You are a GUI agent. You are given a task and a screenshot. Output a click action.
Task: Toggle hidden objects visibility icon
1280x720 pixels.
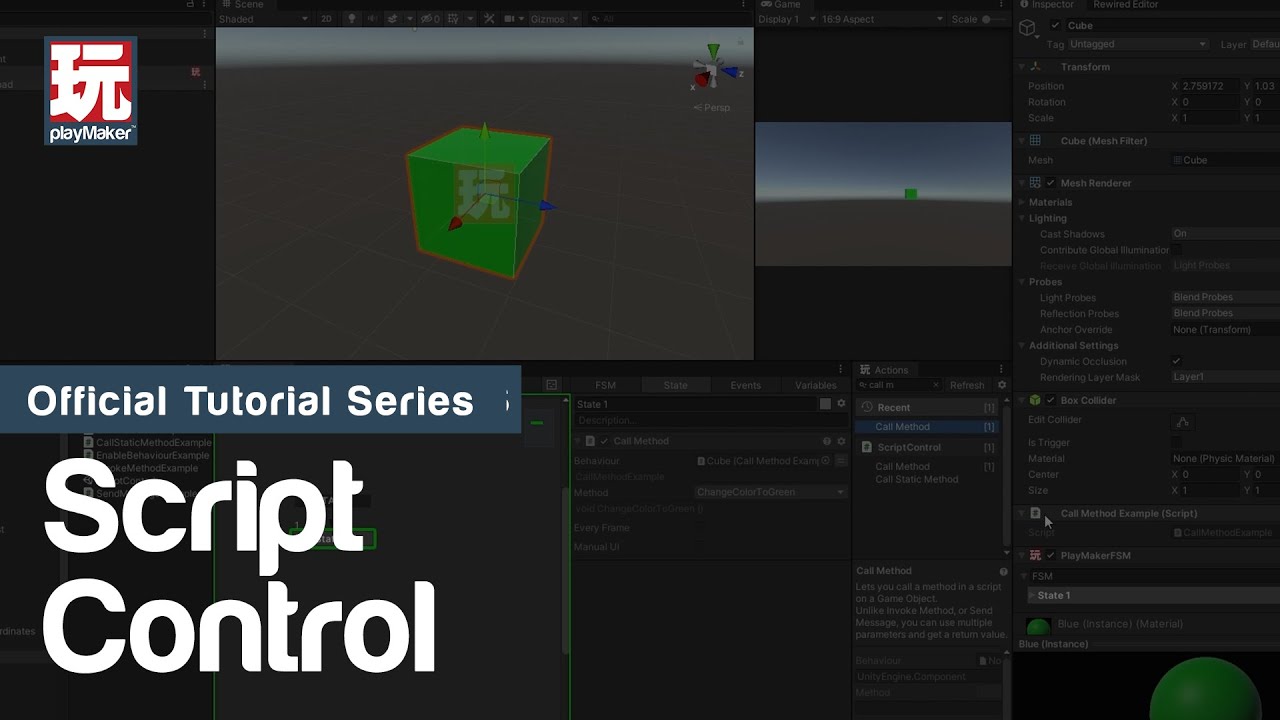point(430,19)
